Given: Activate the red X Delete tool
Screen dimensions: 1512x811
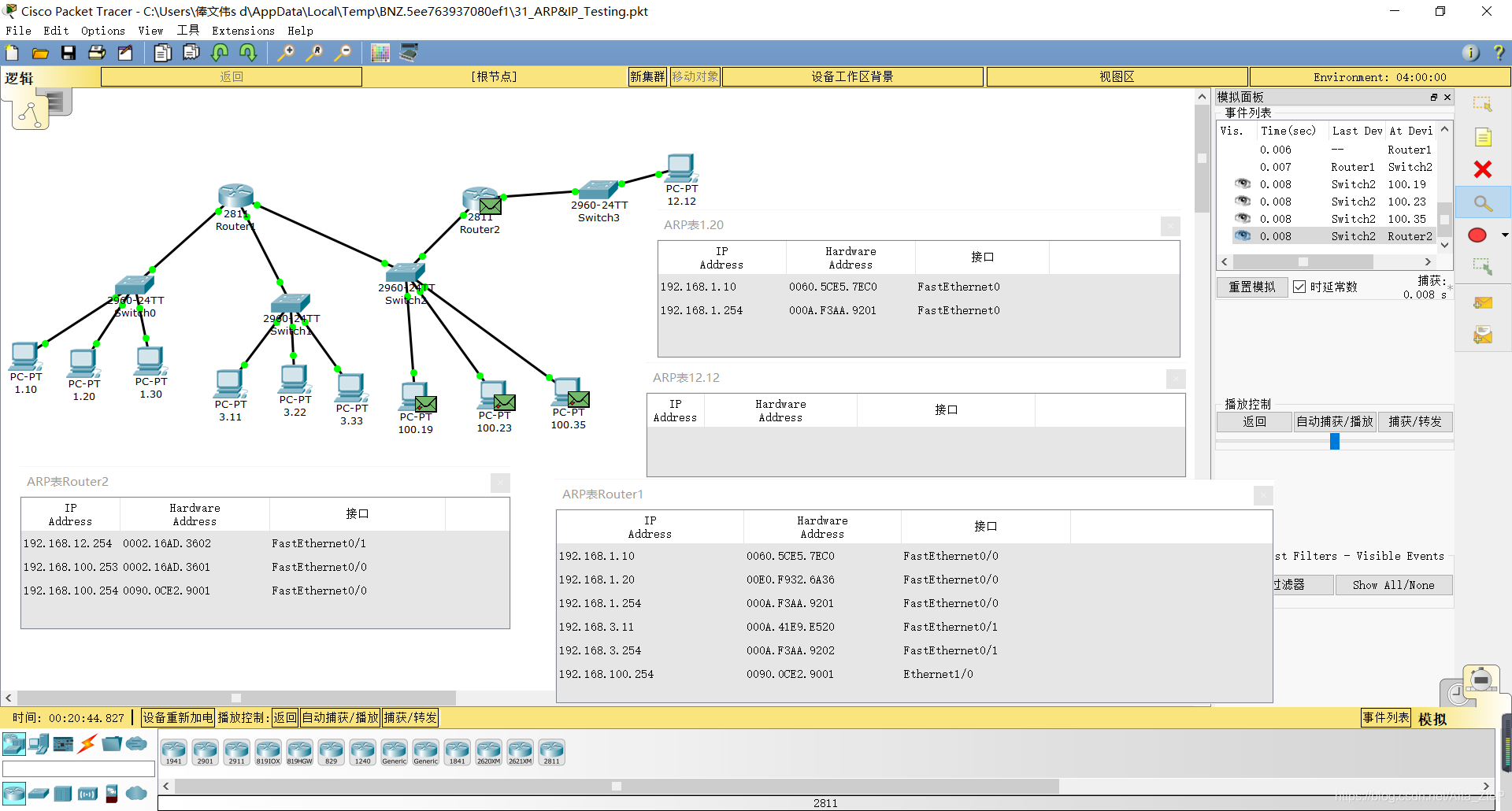Looking at the screenshot, I should pos(1483,169).
